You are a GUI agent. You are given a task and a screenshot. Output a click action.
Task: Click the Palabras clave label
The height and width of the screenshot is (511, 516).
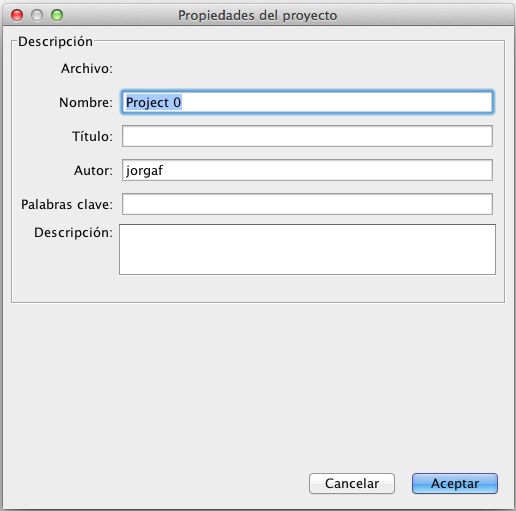click(67, 204)
